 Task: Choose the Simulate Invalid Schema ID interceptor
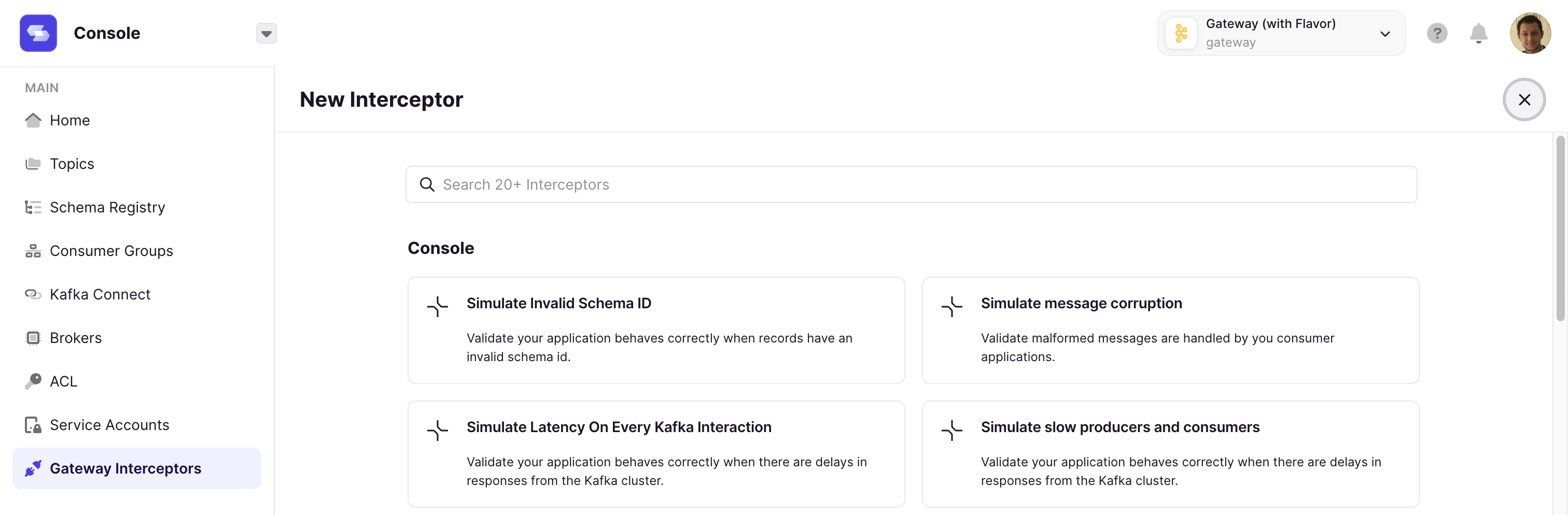(655, 330)
